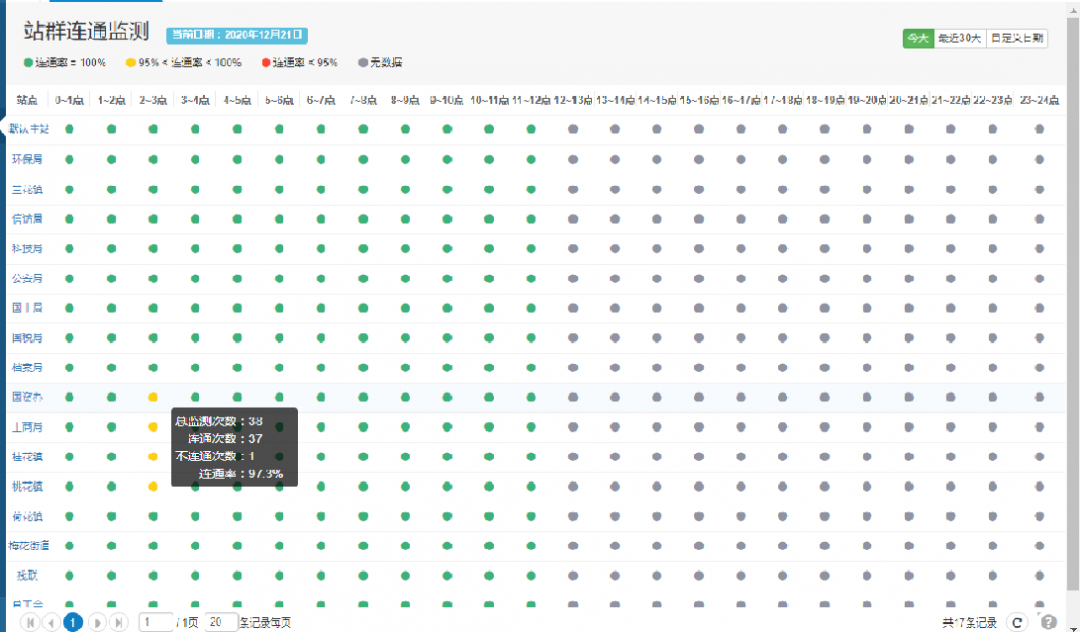This screenshot has width=1080, height=632.
Task: Change the records per page field showing 20
Action: [x=220, y=622]
